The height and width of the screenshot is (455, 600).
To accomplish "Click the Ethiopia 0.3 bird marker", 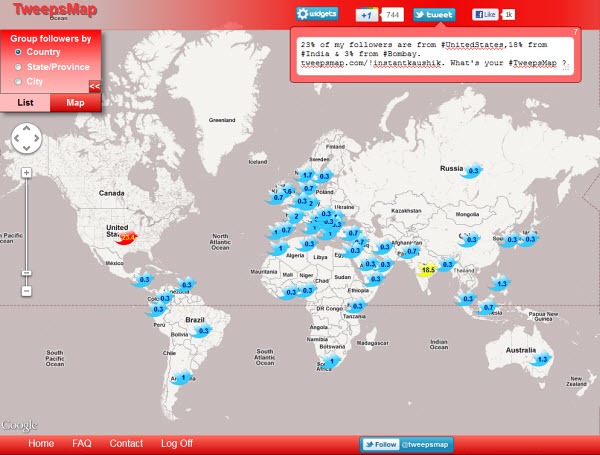I will [374, 279].
